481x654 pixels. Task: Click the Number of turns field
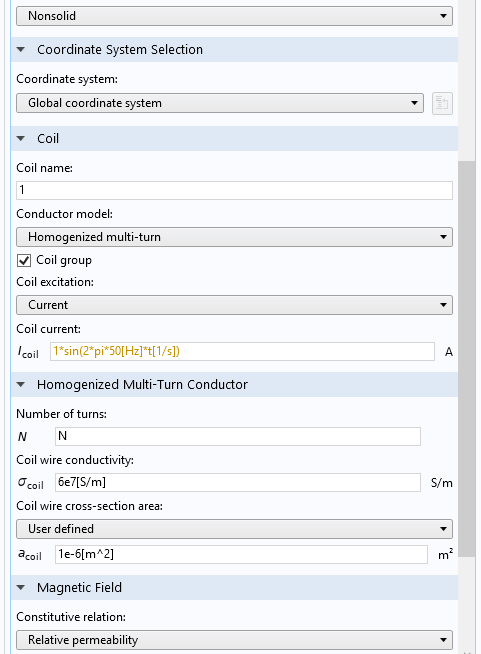point(238,436)
